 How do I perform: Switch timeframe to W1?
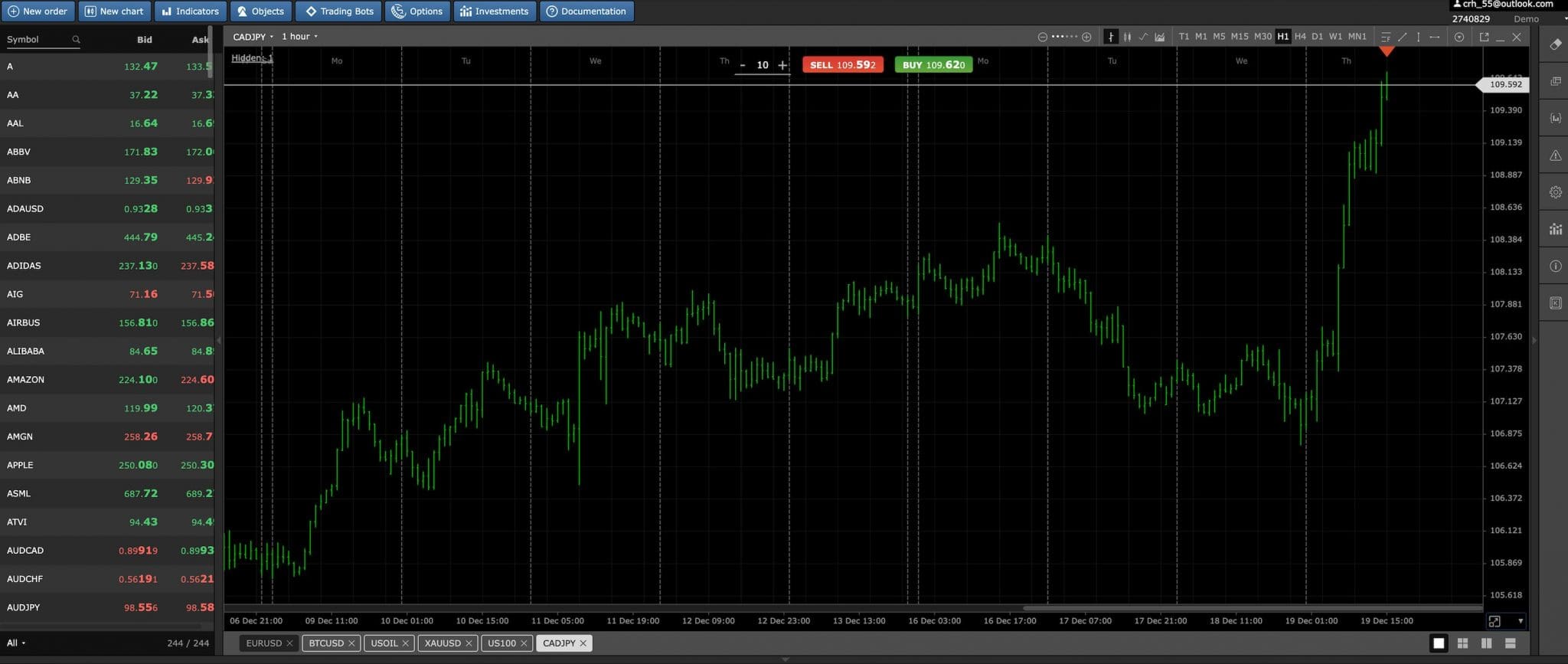1335,37
